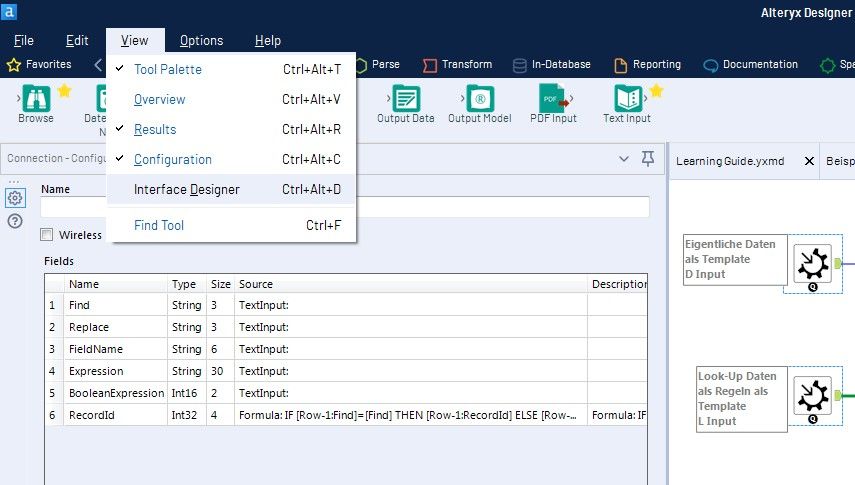Toggle Results panel in View menu

[x=231, y=129]
